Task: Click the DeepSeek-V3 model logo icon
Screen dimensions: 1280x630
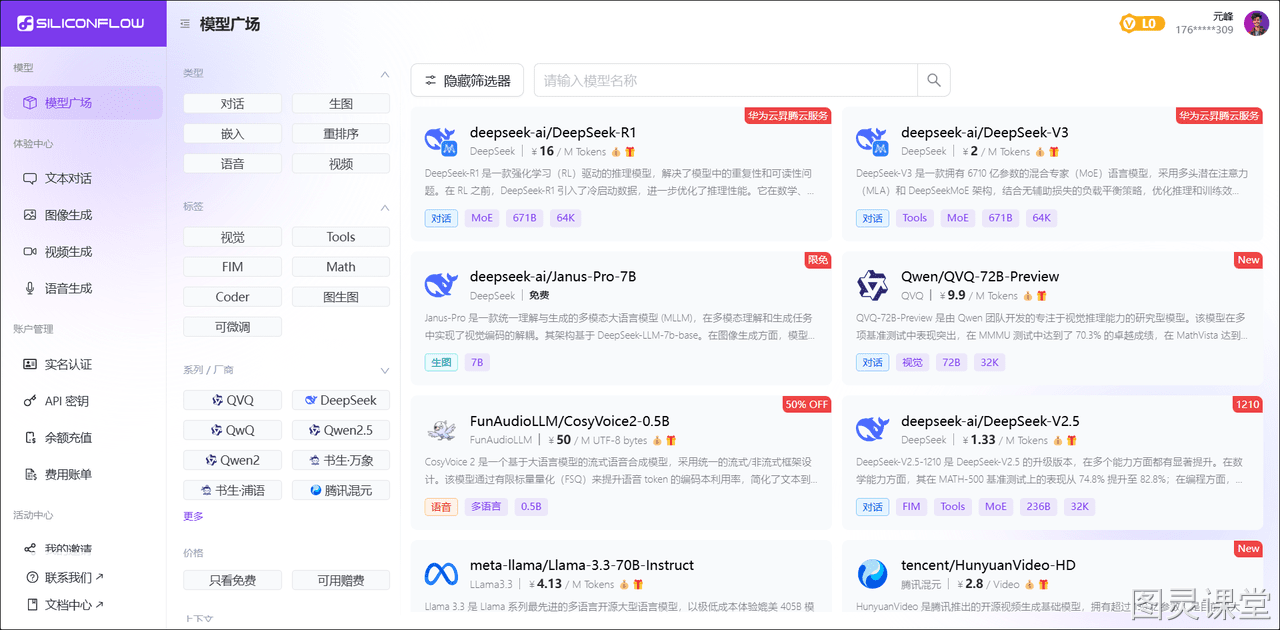Action: pyautogui.click(x=873, y=142)
